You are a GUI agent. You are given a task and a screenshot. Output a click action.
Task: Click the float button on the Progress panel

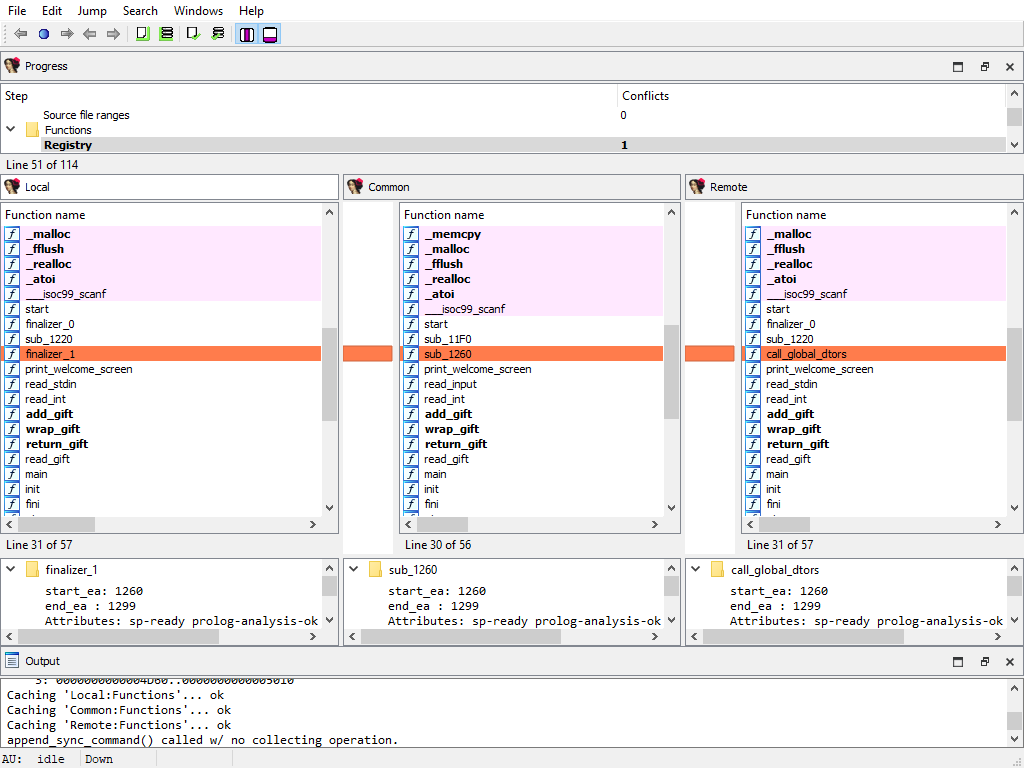pyautogui.click(x=985, y=66)
